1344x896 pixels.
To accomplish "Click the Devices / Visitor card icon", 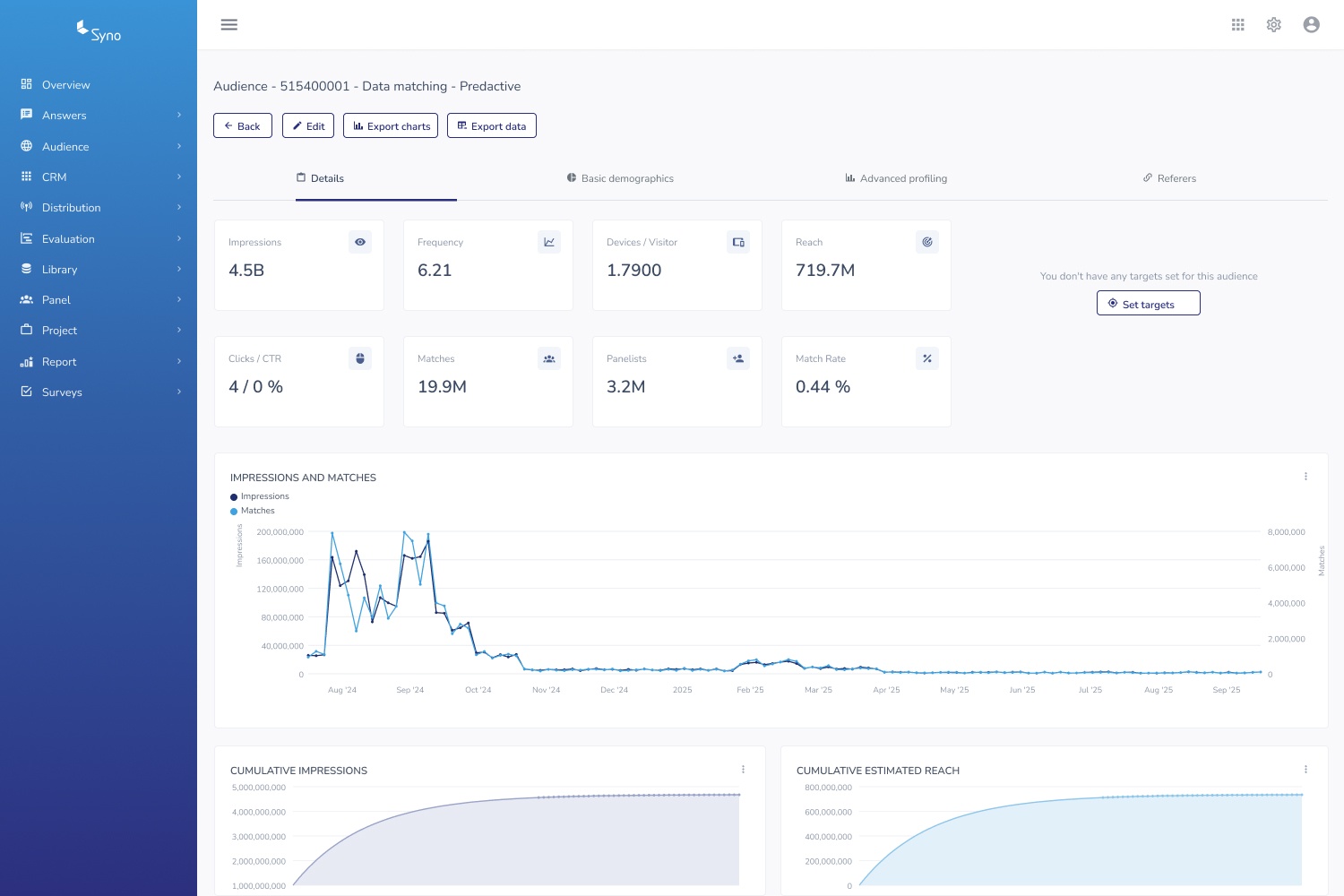I will tap(738, 242).
